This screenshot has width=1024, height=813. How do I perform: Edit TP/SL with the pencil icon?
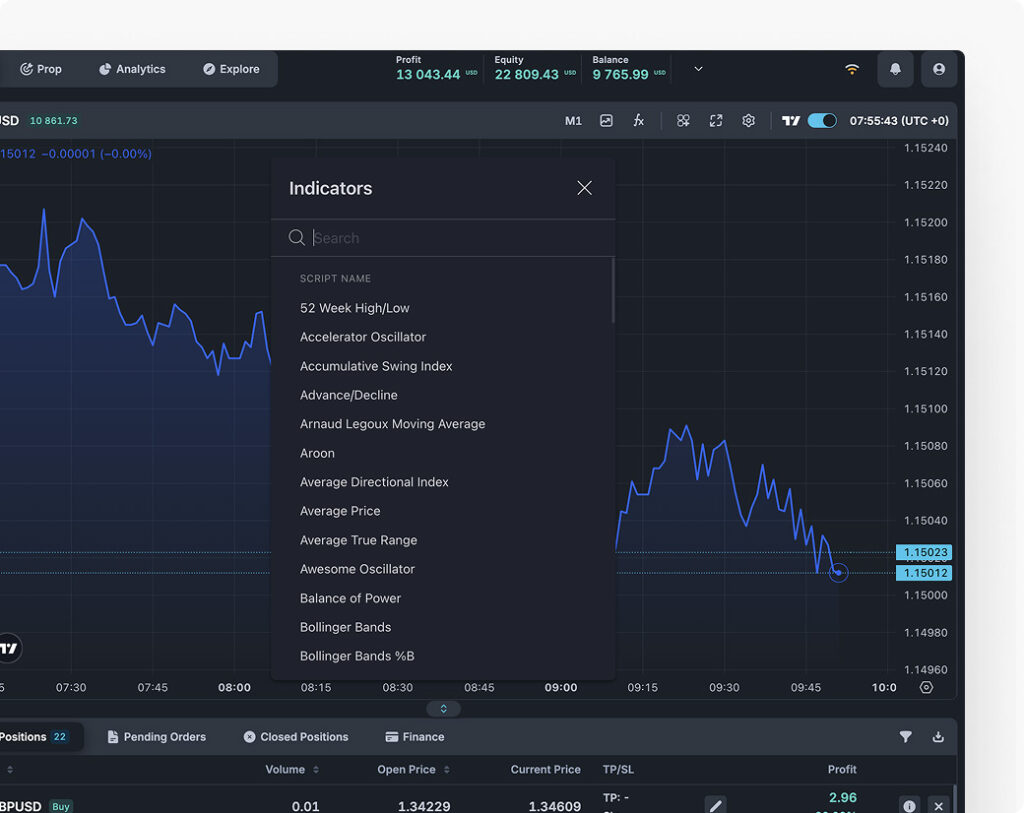pyautogui.click(x=715, y=805)
